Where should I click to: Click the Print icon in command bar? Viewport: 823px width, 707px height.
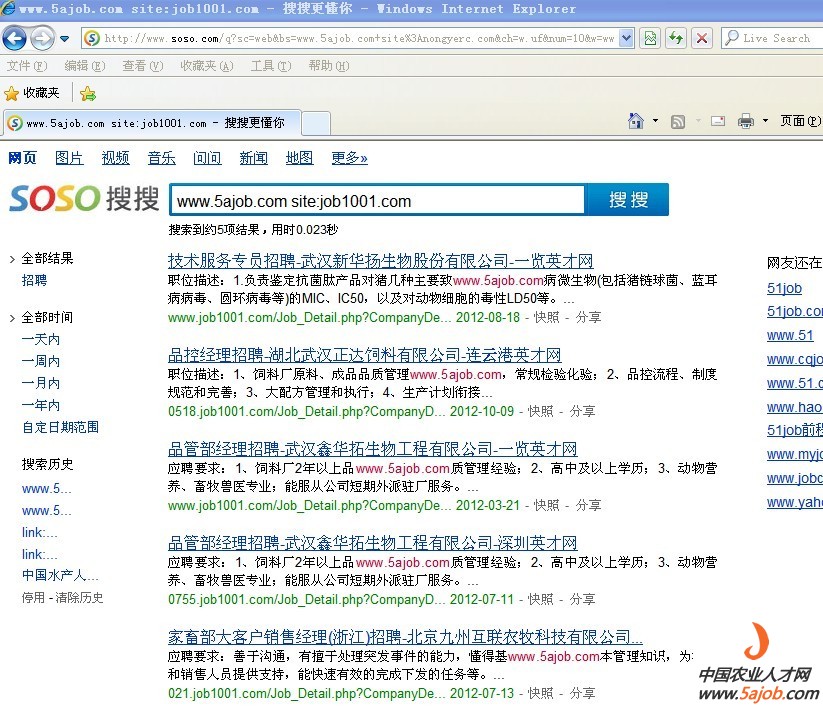click(746, 121)
